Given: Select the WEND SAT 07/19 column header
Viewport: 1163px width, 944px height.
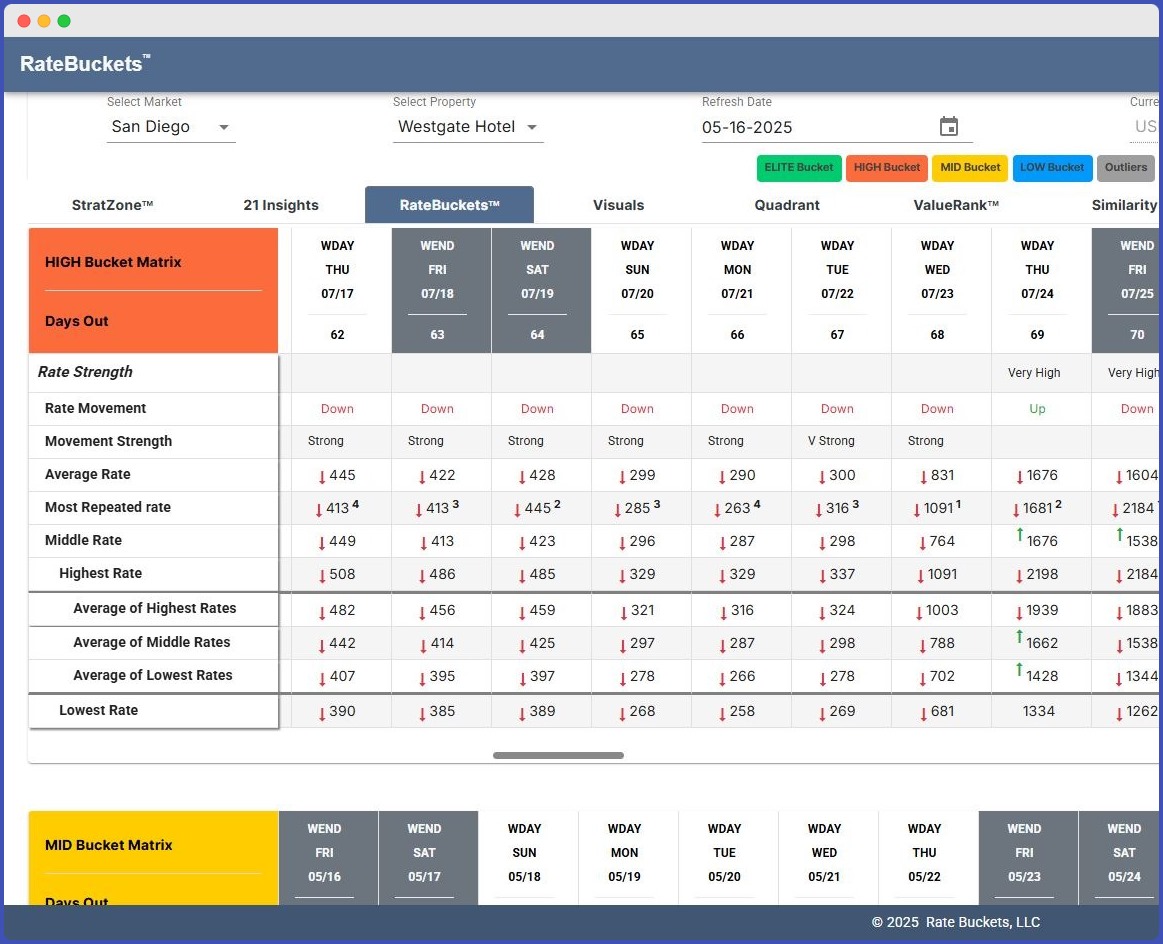Looking at the screenshot, I should tap(541, 290).
